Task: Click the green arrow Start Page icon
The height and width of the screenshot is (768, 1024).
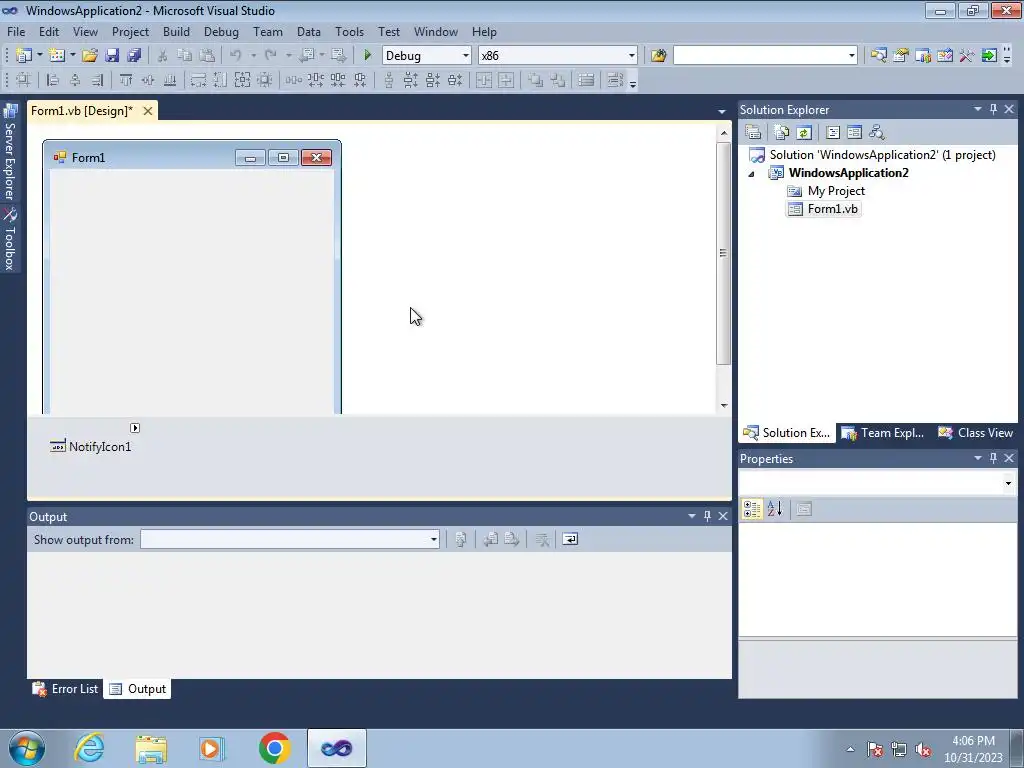Action: click(989, 56)
